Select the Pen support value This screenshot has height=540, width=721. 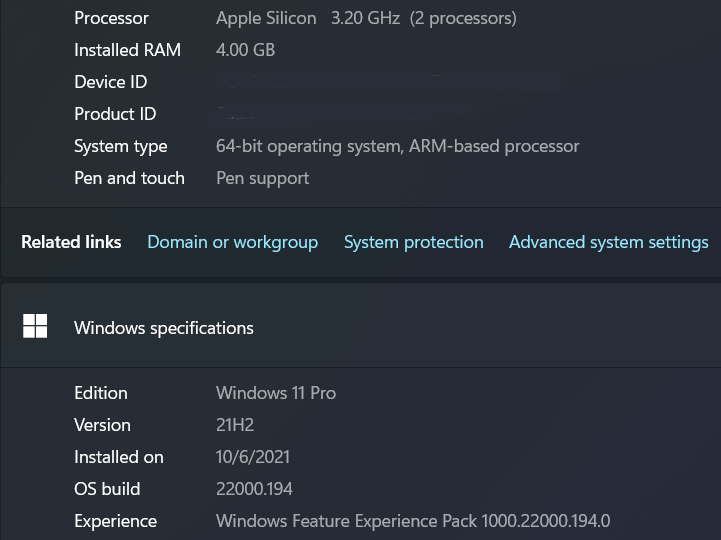click(263, 179)
